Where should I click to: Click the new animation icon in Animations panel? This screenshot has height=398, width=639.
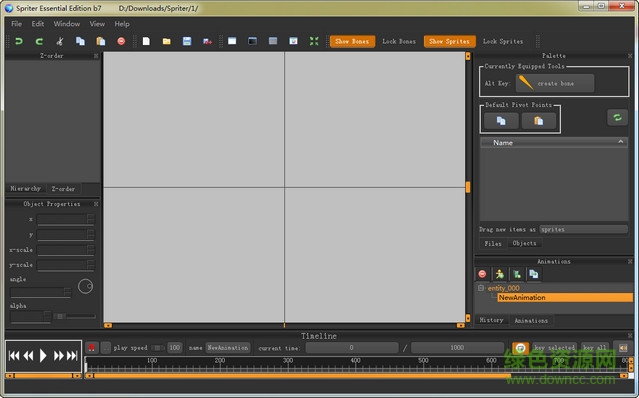[517, 274]
